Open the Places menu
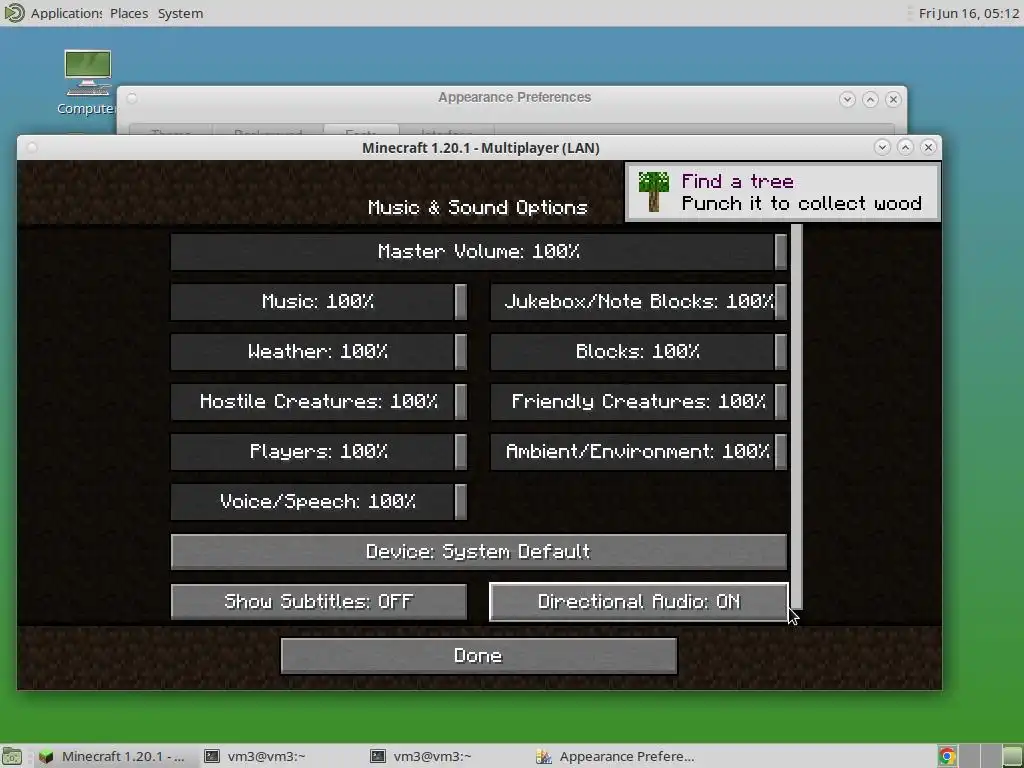The height and width of the screenshot is (768, 1024). (x=129, y=13)
